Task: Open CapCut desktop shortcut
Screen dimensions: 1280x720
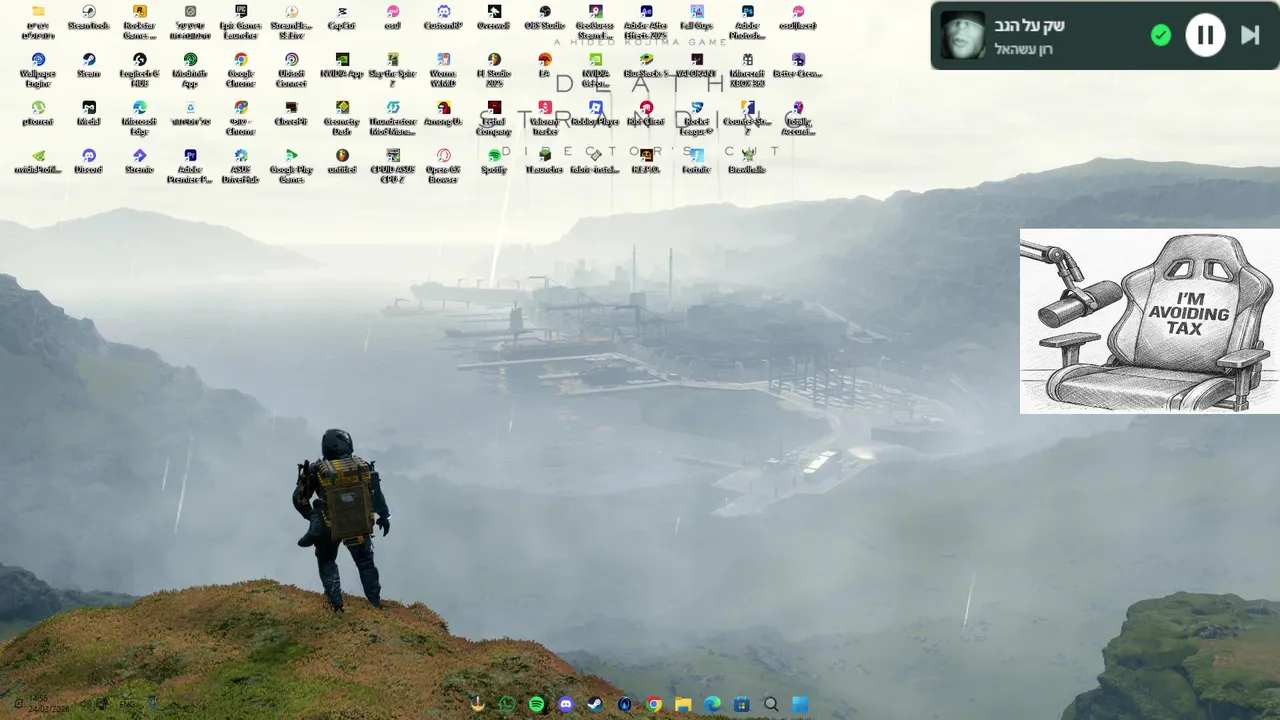Action: [x=342, y=16]
